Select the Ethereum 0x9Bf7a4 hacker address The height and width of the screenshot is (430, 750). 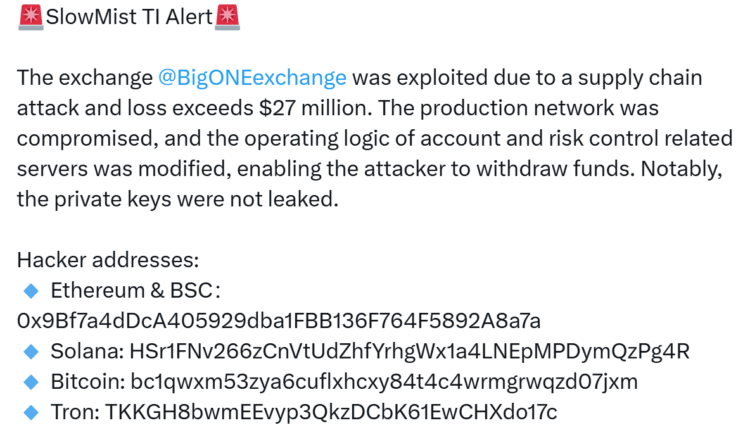coord(279,320)
